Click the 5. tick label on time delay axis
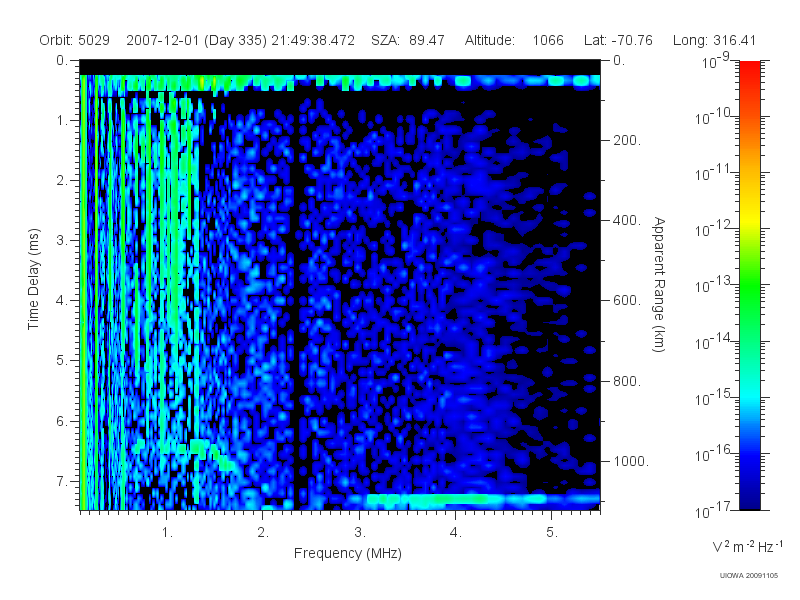Viewport: 800px width, 600px height. coord(62,361)
